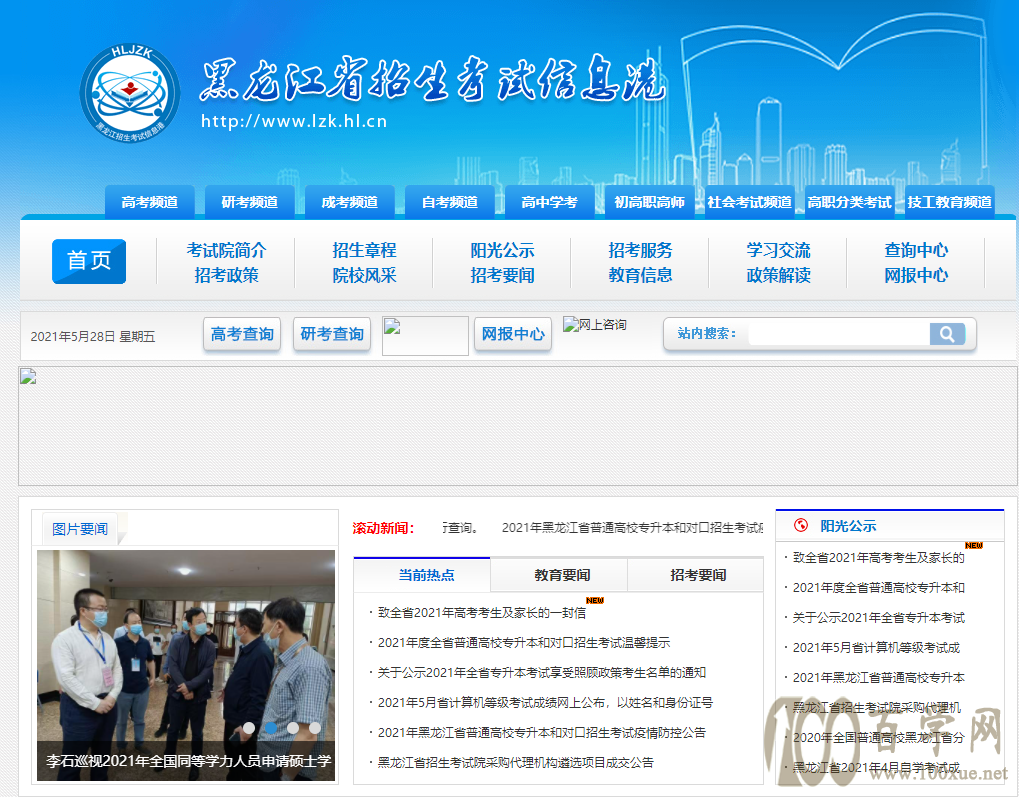Open sidebar link 2021年黑龙江省普通高校专升本

(879, 677)
